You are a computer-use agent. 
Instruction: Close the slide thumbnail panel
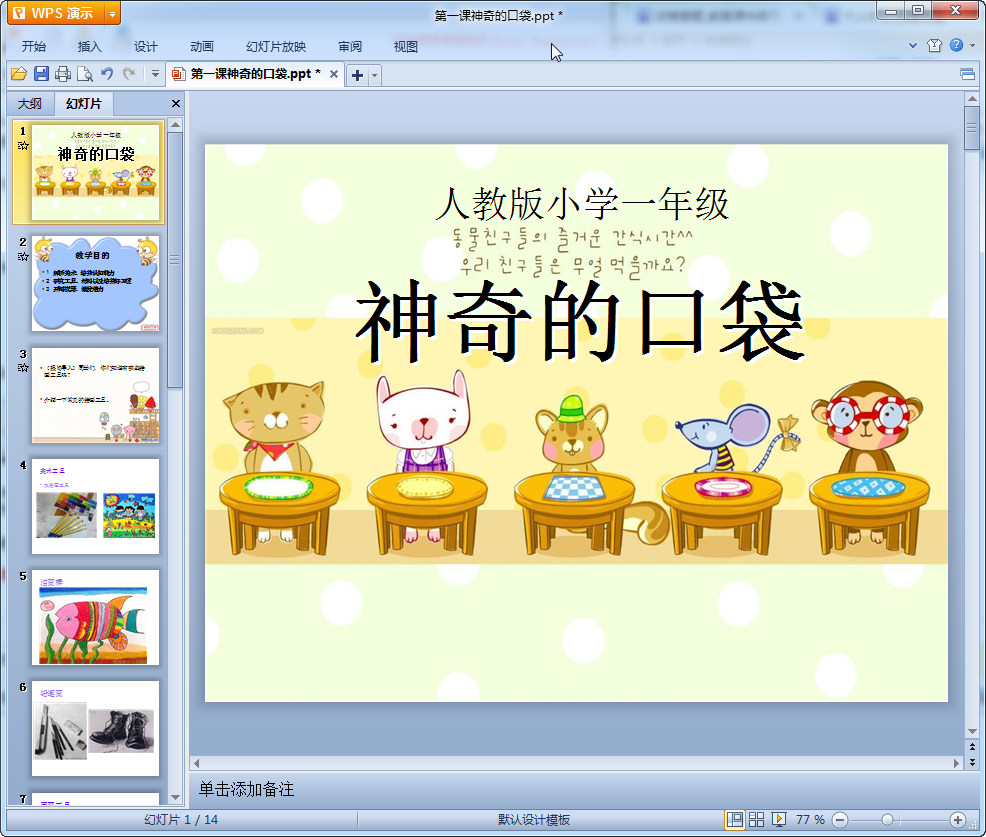176,104
